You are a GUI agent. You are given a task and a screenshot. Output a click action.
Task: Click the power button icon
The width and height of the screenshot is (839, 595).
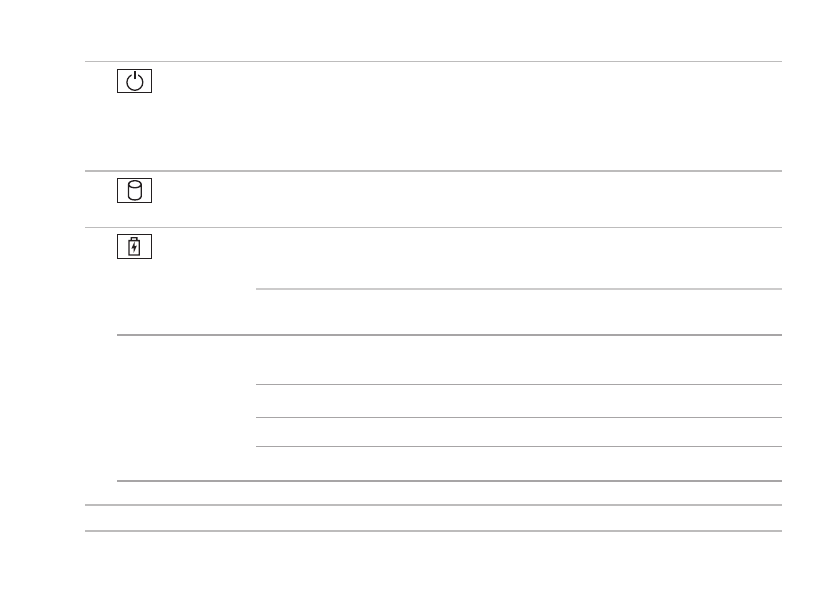[136, 82]
